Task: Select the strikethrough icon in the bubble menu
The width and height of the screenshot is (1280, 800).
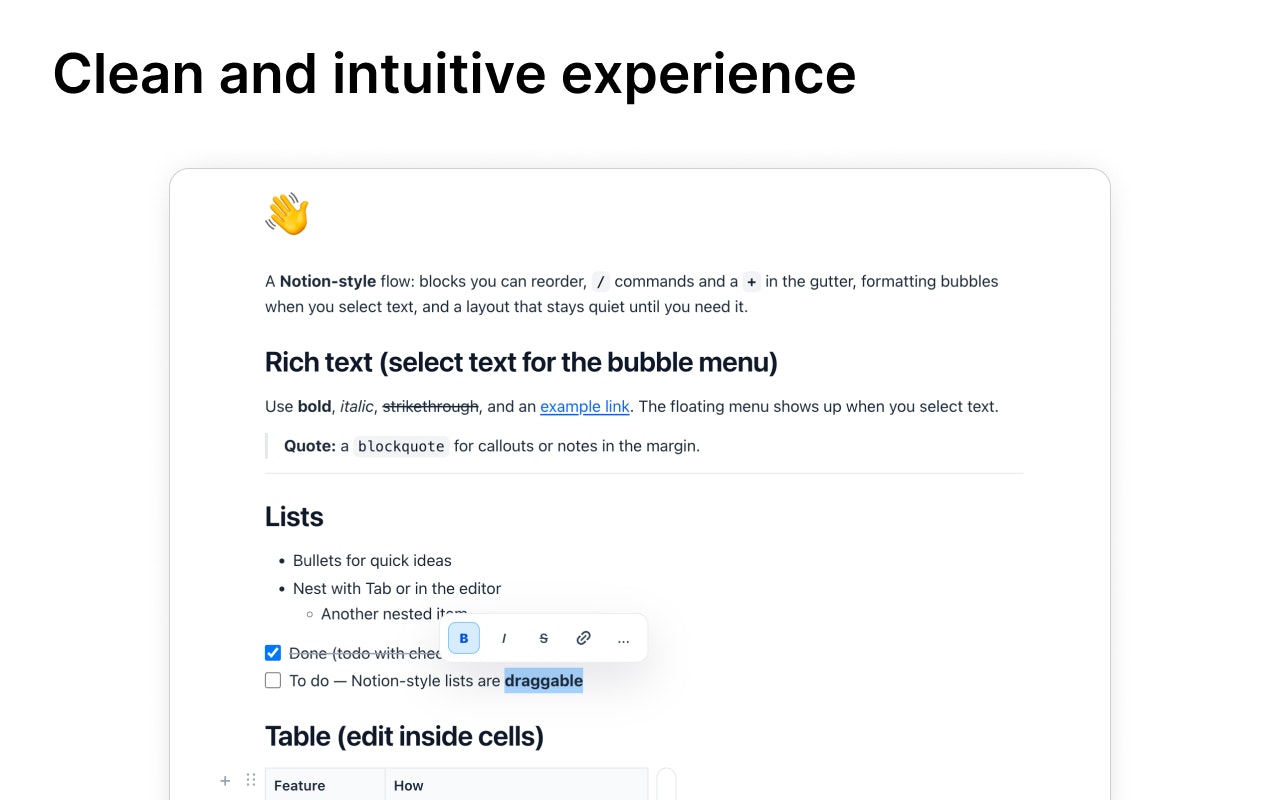Action: click(543, 638)
